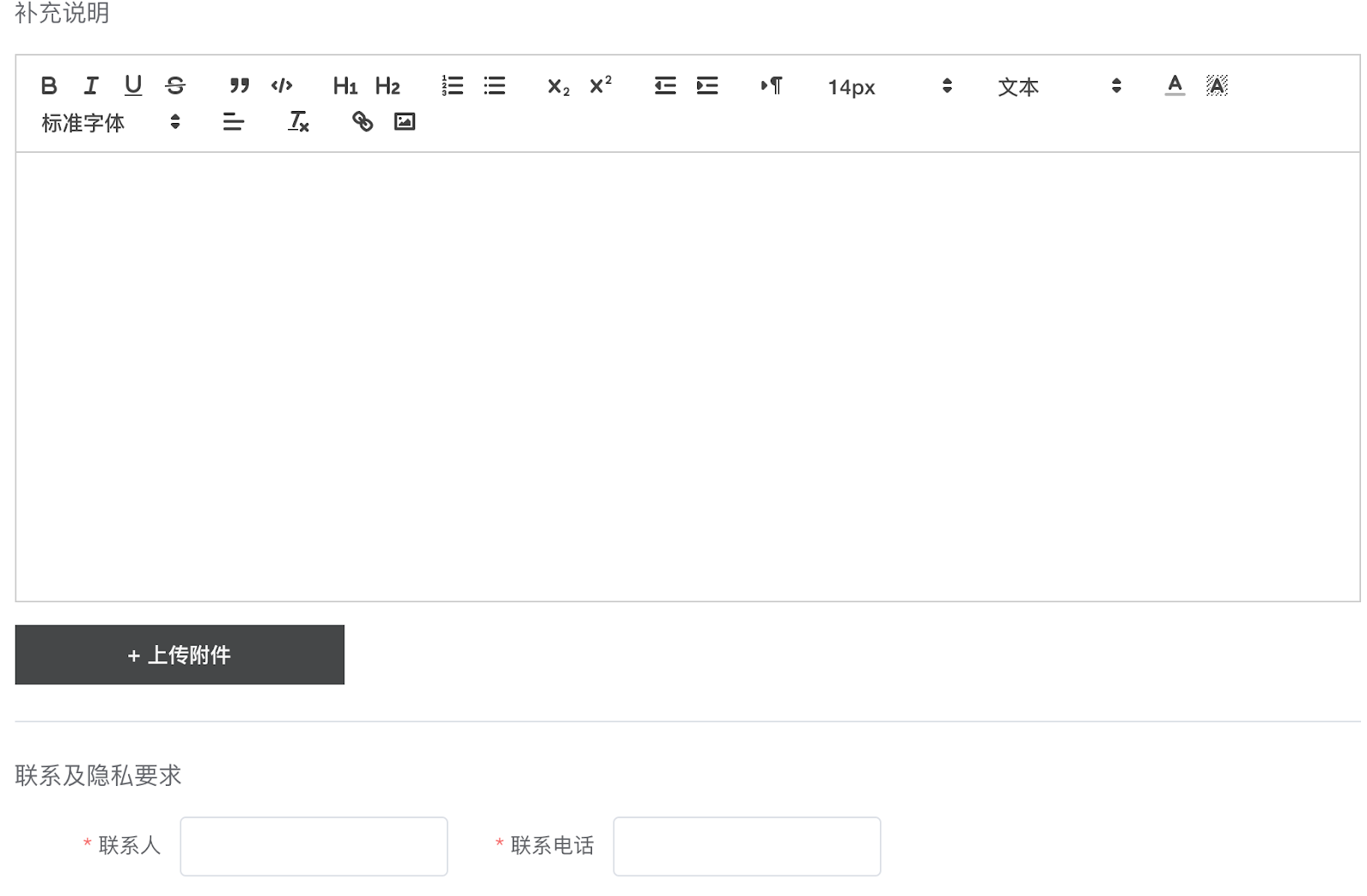
Task: Toggle underline formatting
Action: [x=132, y=85]
